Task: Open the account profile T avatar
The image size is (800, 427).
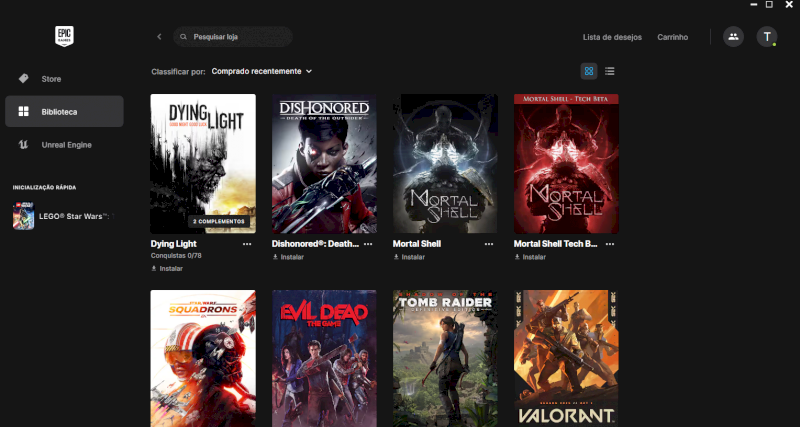Action: pyautogui.click(x=766, y=37)
